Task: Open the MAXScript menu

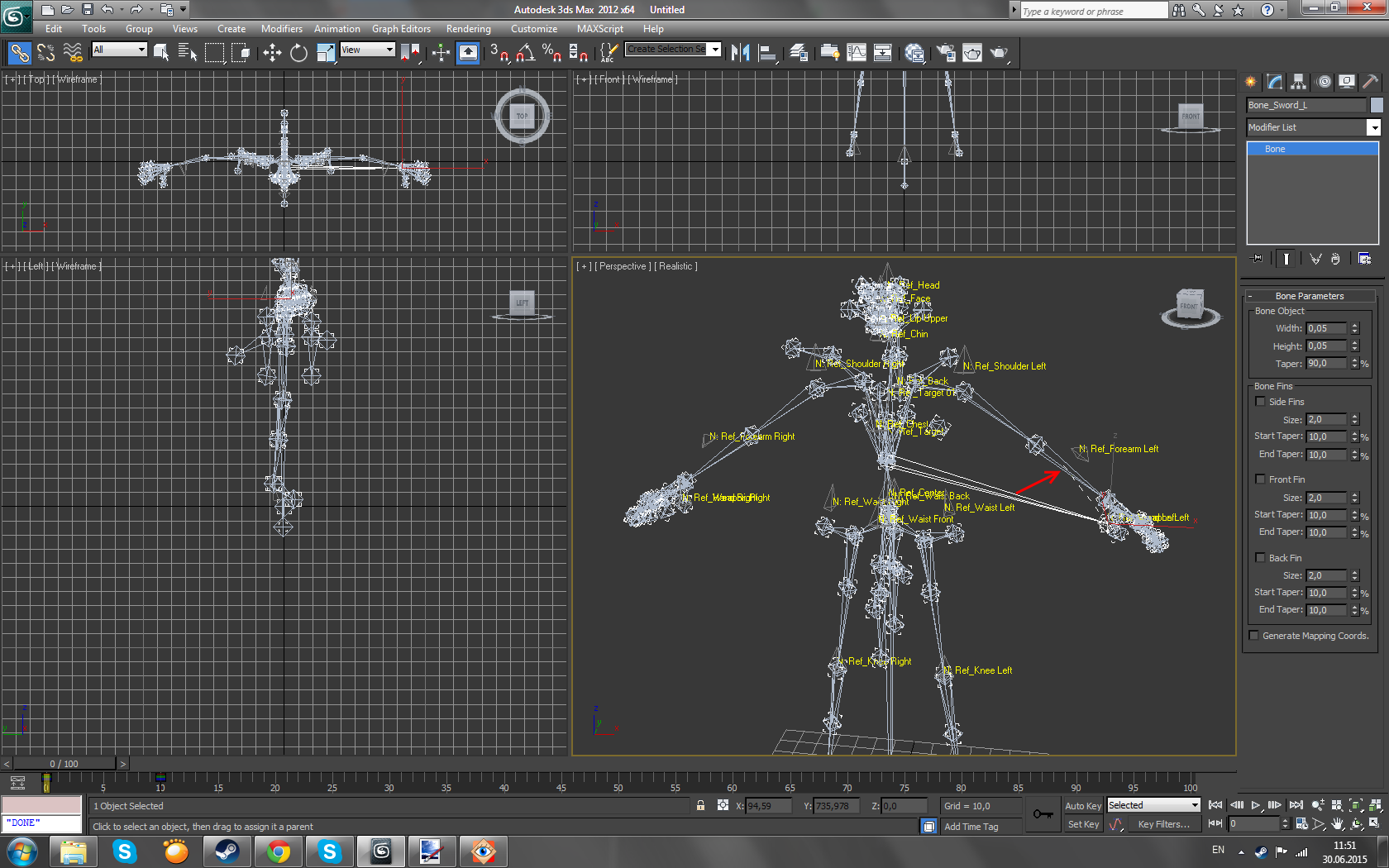Action: [599, 29]
